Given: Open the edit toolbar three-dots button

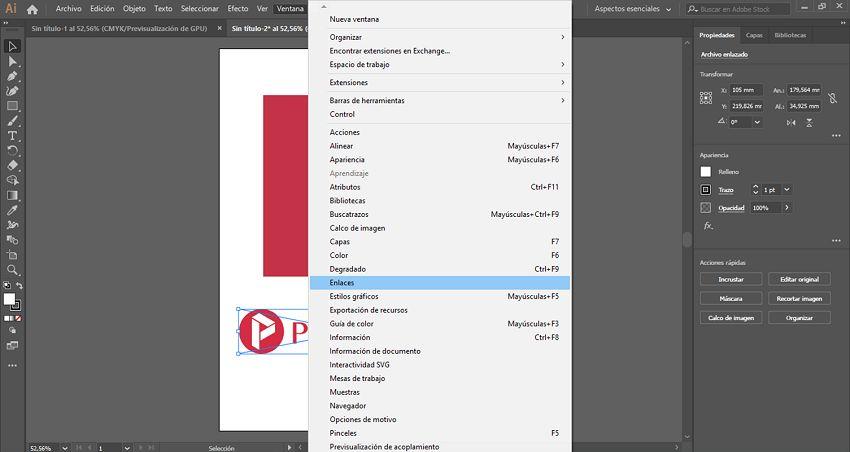Looking at the screenshot, I should point(12,366).
